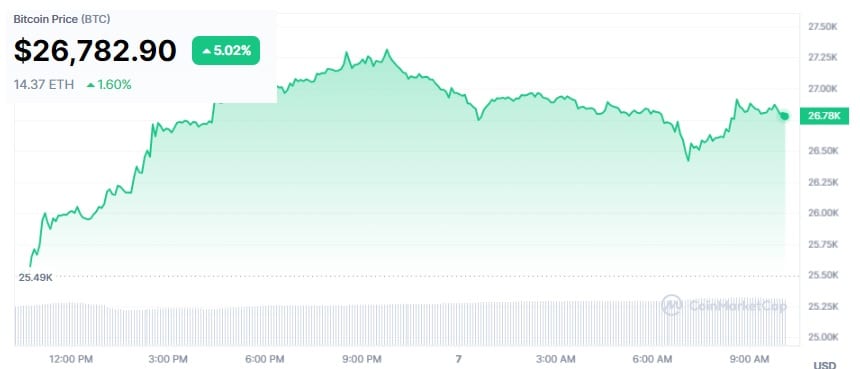Click the CoinMarketCap watermark logo
This screenshot has height=369, width=860.
click(x=671, y=305)
